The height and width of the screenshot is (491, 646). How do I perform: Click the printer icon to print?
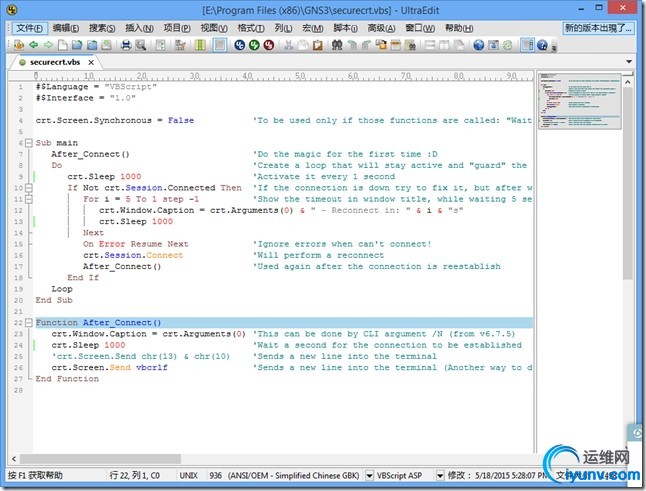(x=126, y=44)
